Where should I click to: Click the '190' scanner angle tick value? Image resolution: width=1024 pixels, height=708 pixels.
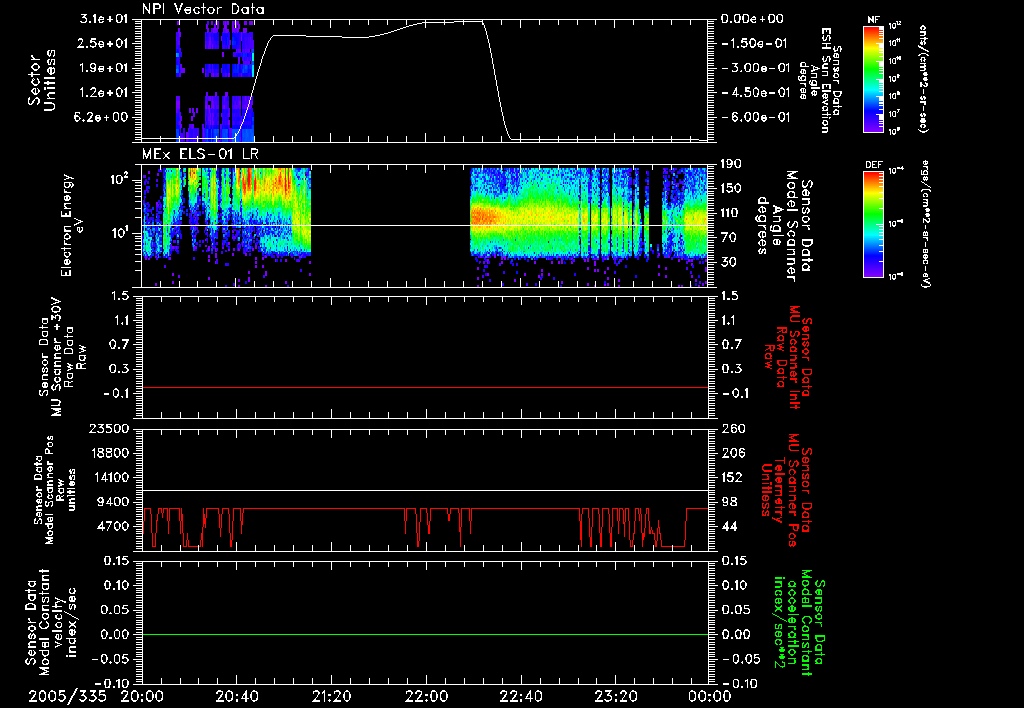pyautogui.click(x=731, y=164)
